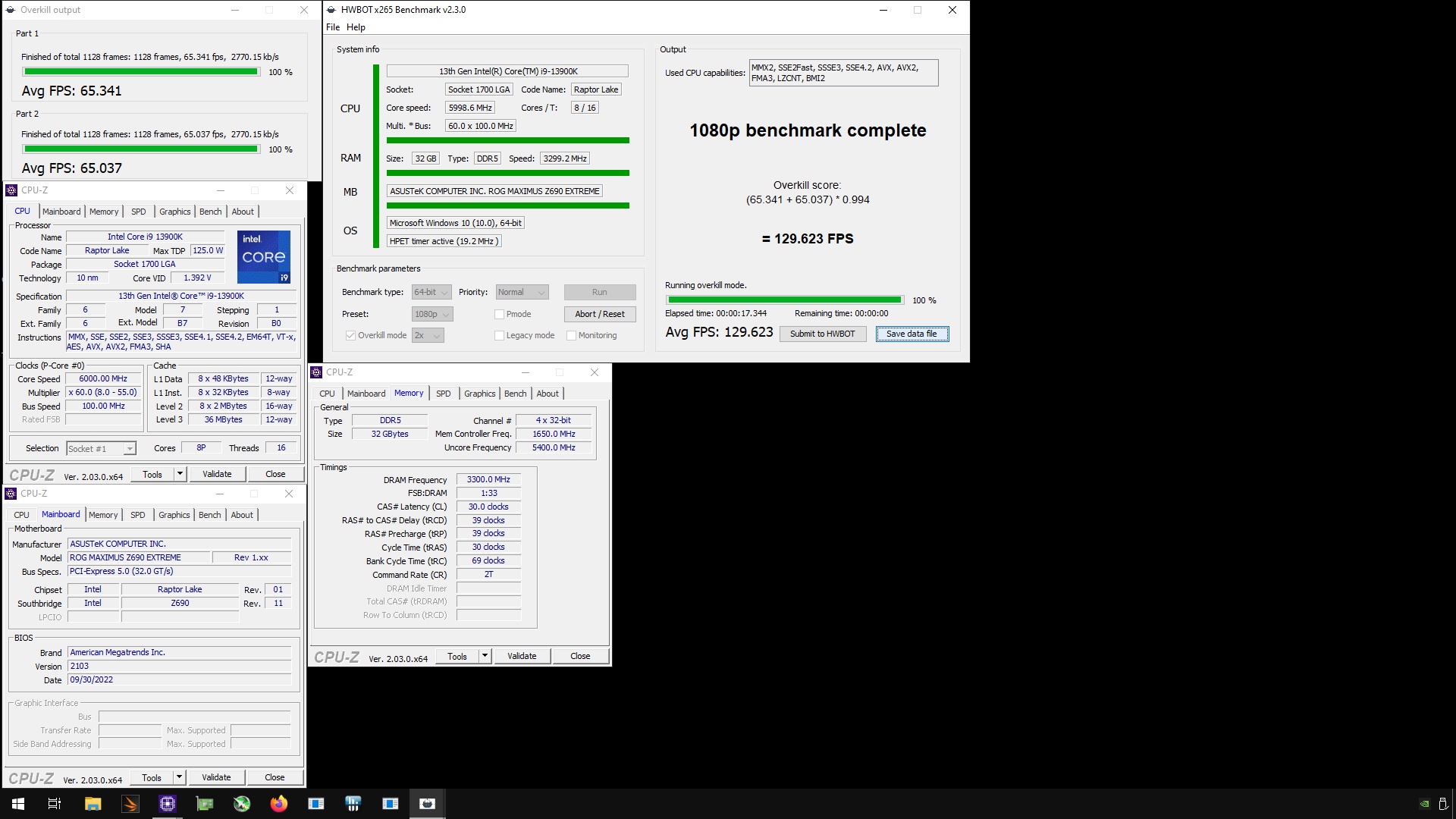
Task: Open the Benchmark type 64-bit dropdown
Action: tap(431, 292)
